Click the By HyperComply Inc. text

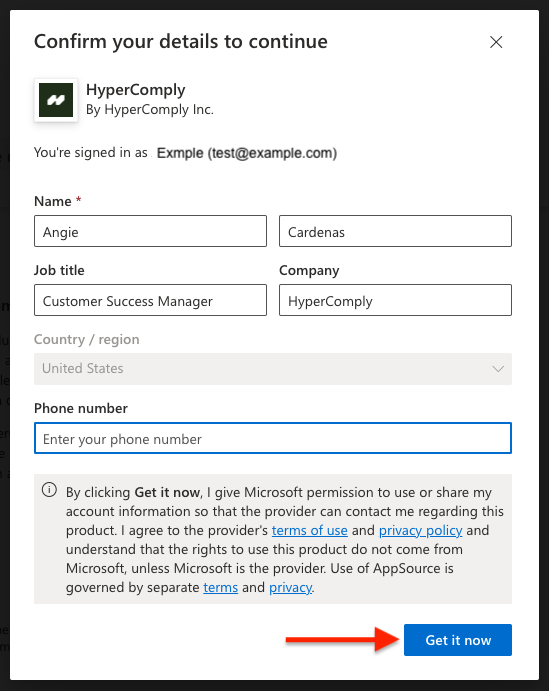150,109
